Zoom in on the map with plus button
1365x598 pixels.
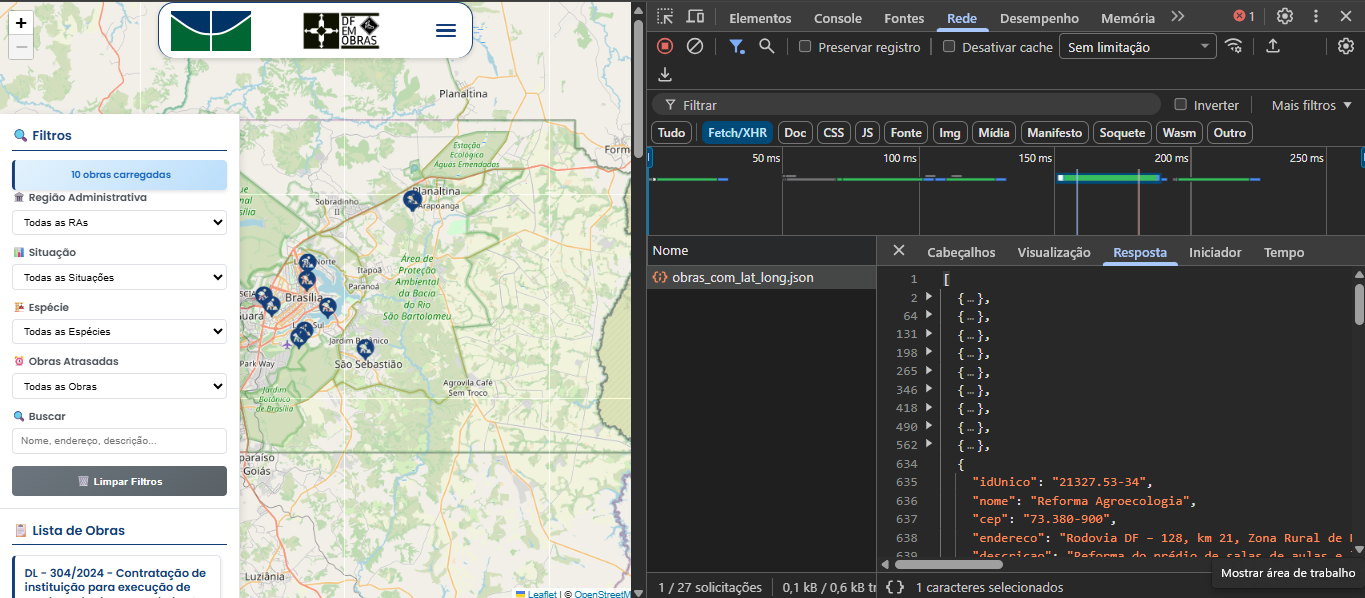[x=21, y=22]
